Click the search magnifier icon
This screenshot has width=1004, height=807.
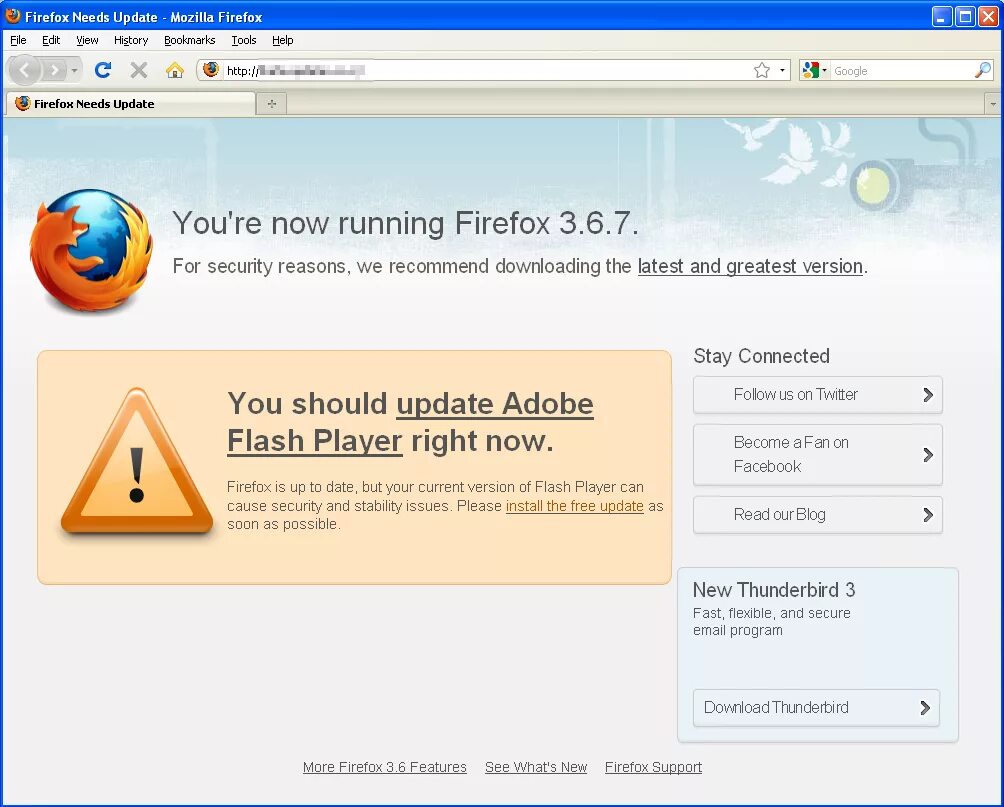click(x=982, y=70)
